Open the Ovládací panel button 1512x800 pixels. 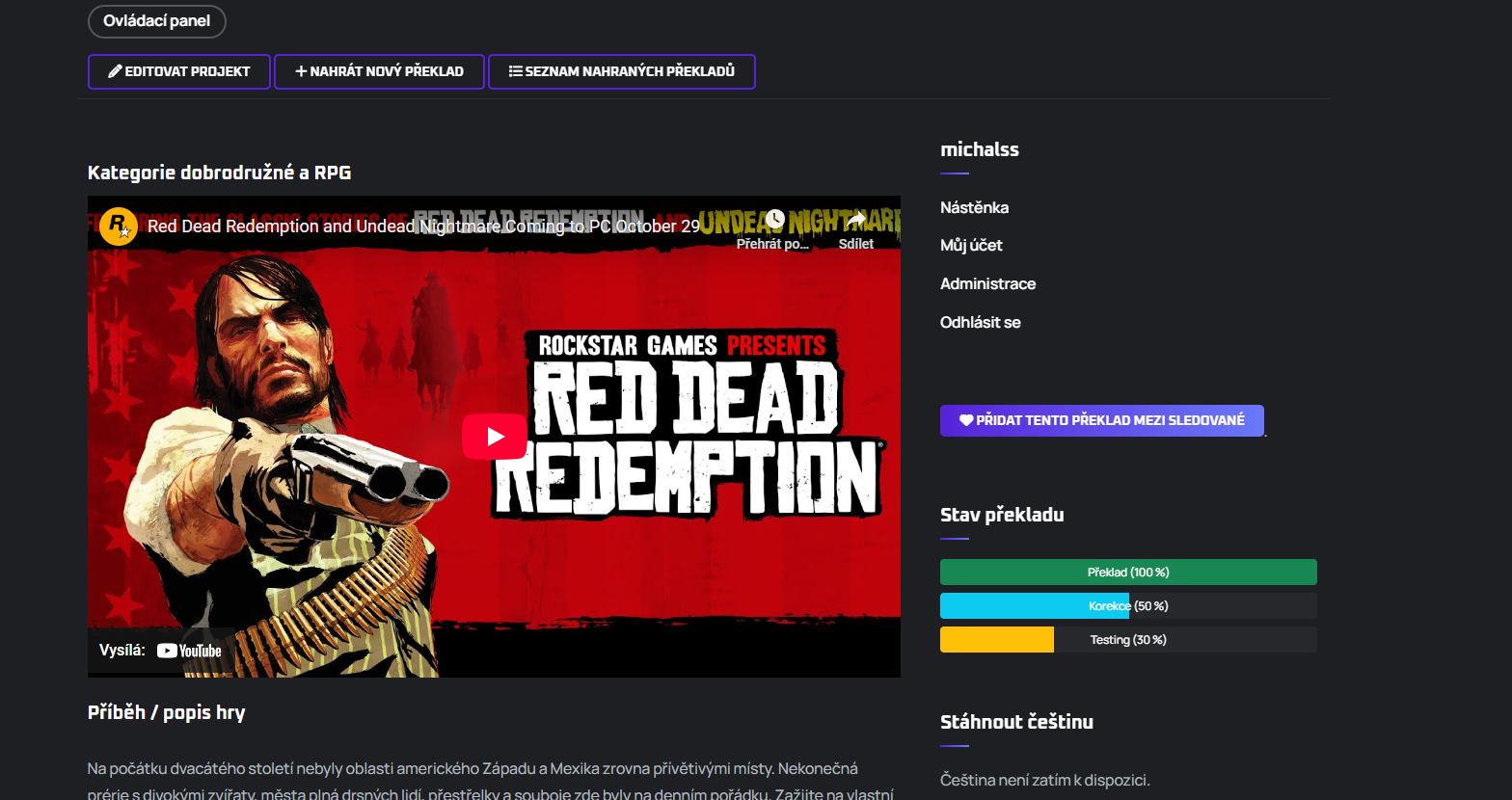pos(156,21)
